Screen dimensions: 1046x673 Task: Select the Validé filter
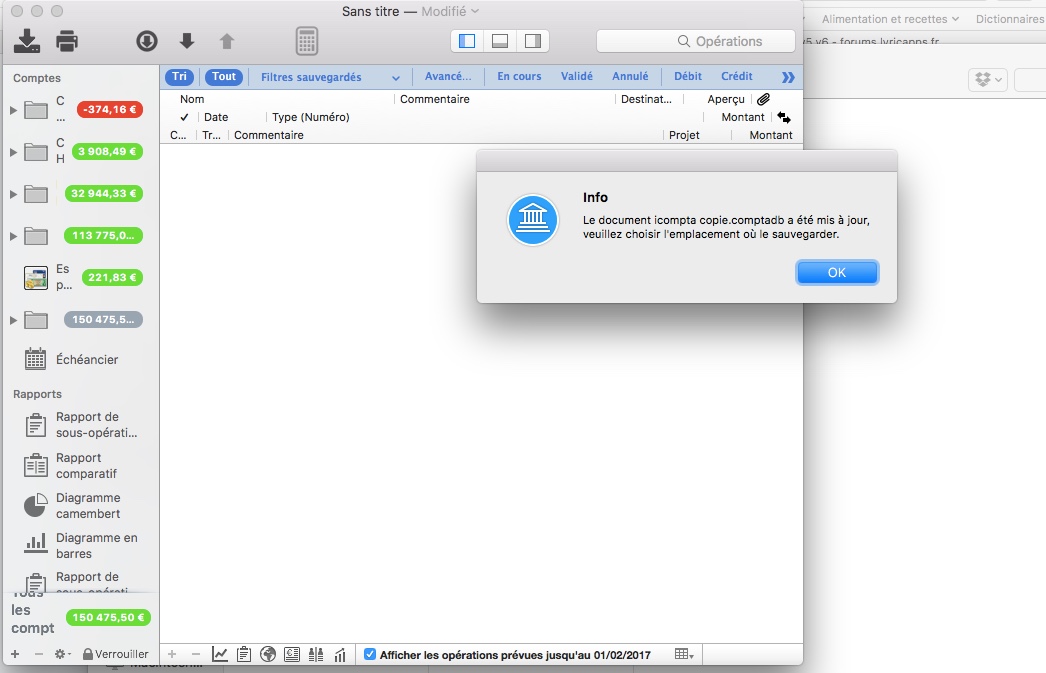[x=576, y=77]
